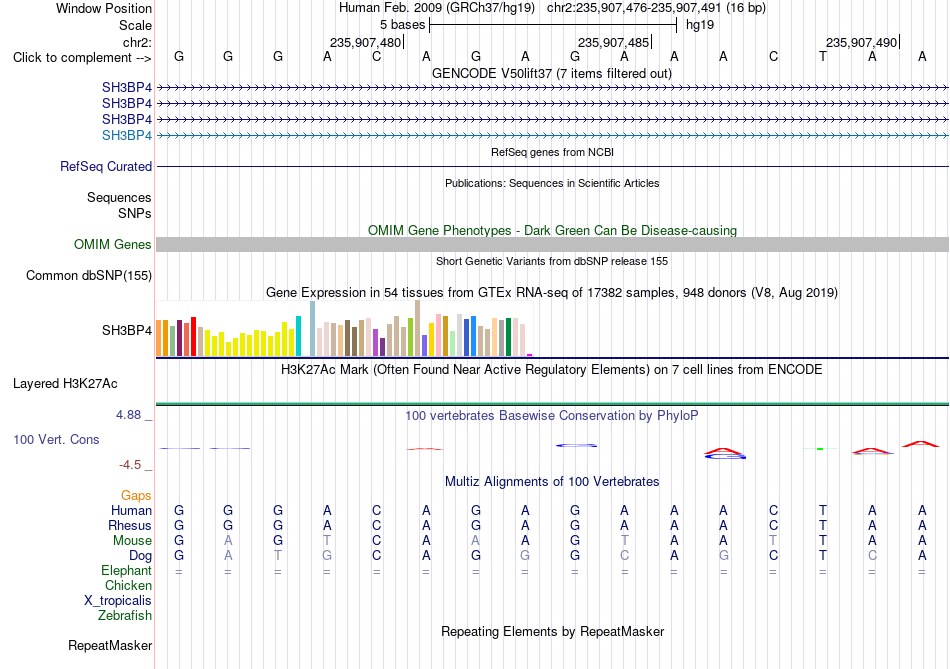Screen dimensions: 950x669
Task: Click the 235,907,480 position marker
Action: point(365,42)
